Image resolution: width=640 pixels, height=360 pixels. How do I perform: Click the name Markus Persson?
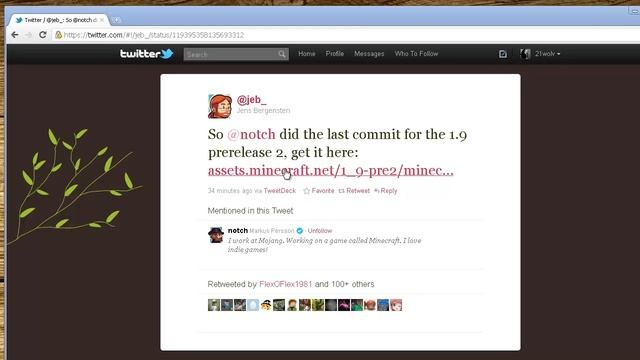[x=272, y=231]
